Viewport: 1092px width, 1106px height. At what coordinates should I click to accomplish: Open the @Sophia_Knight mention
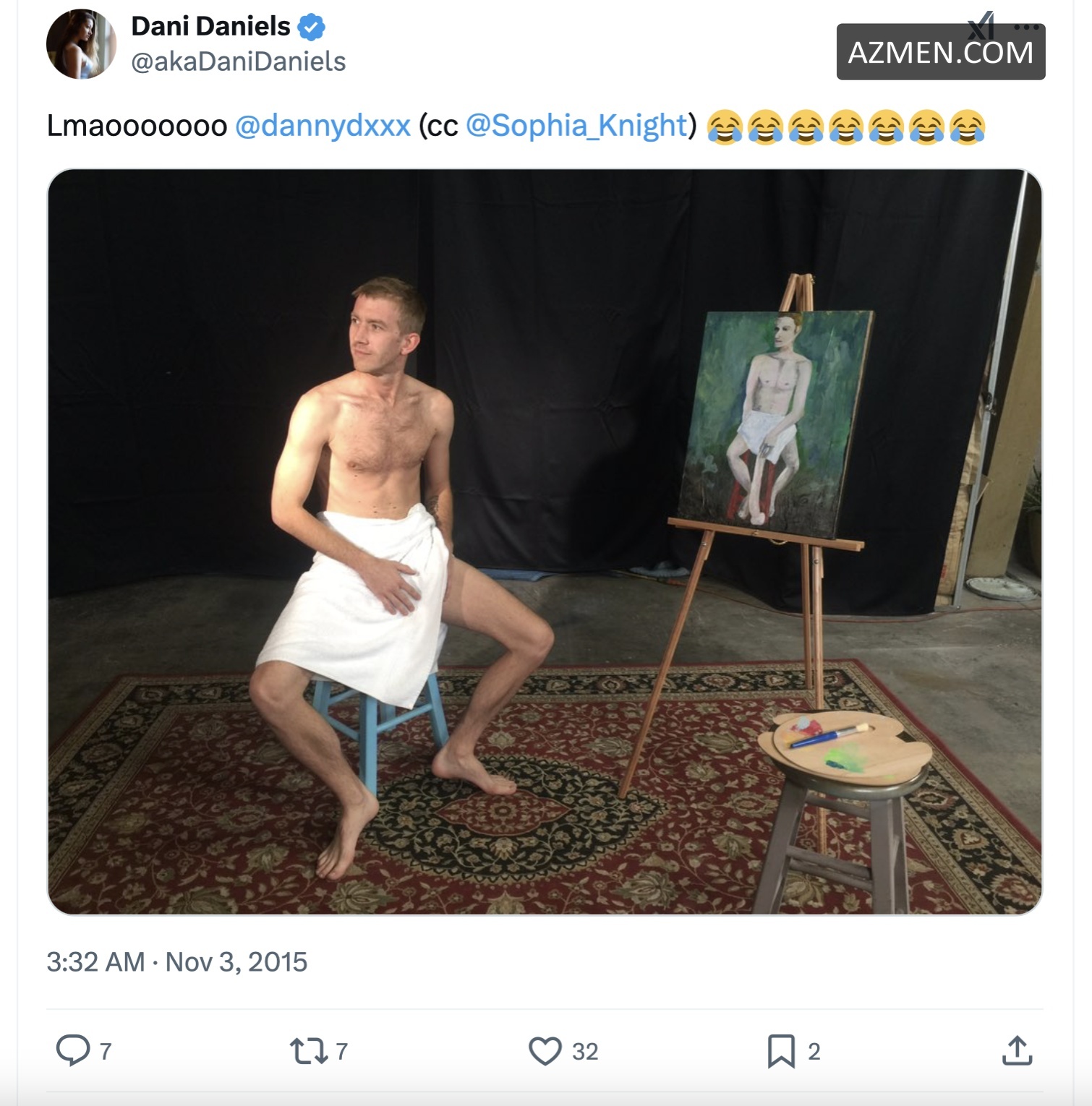pyautogui.click(x=576, y=126)
